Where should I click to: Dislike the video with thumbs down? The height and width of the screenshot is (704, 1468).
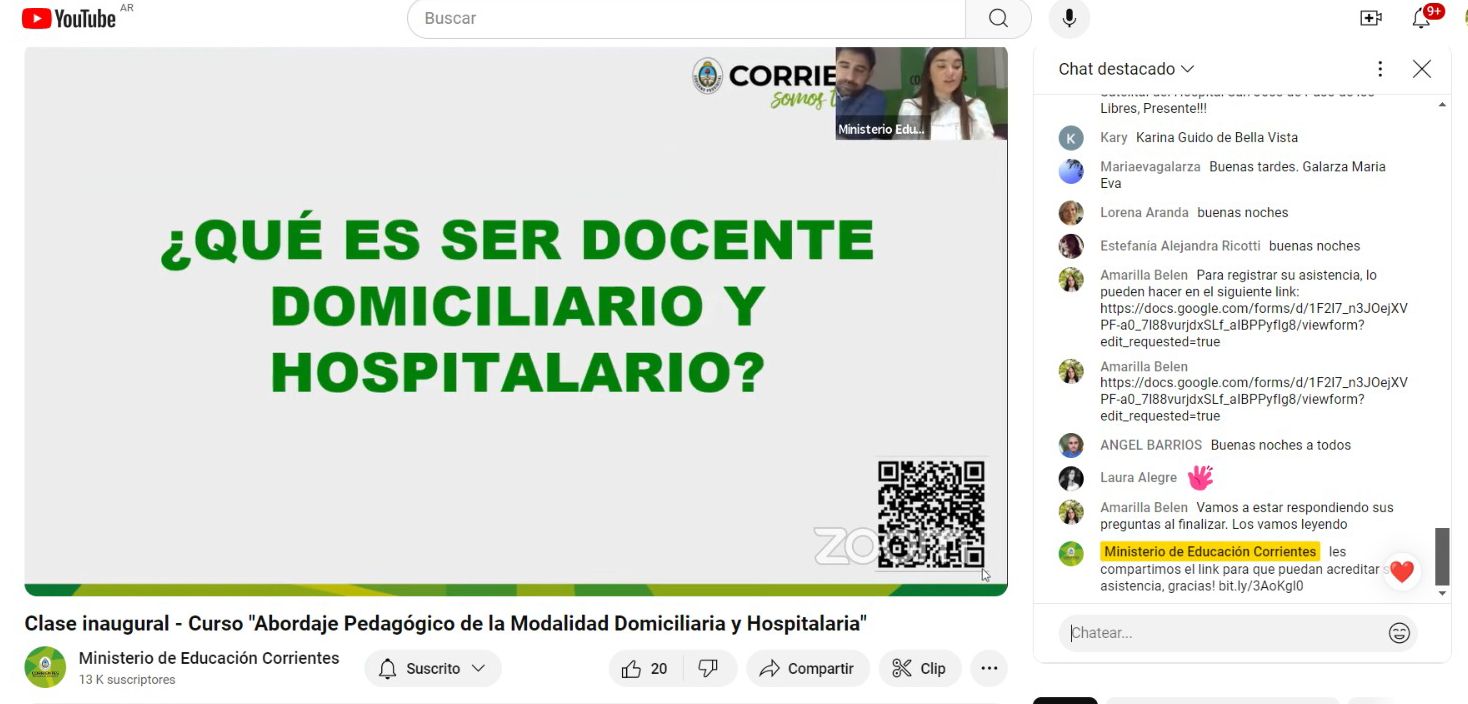pos(708,669)
